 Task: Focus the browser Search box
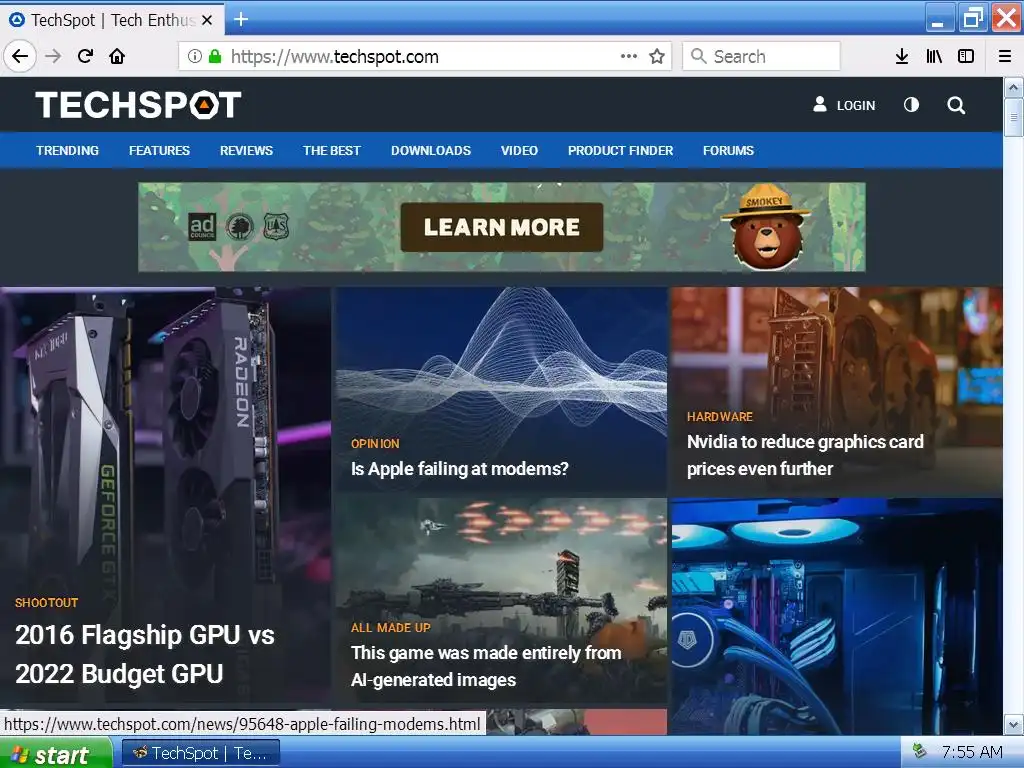[761, 56]
